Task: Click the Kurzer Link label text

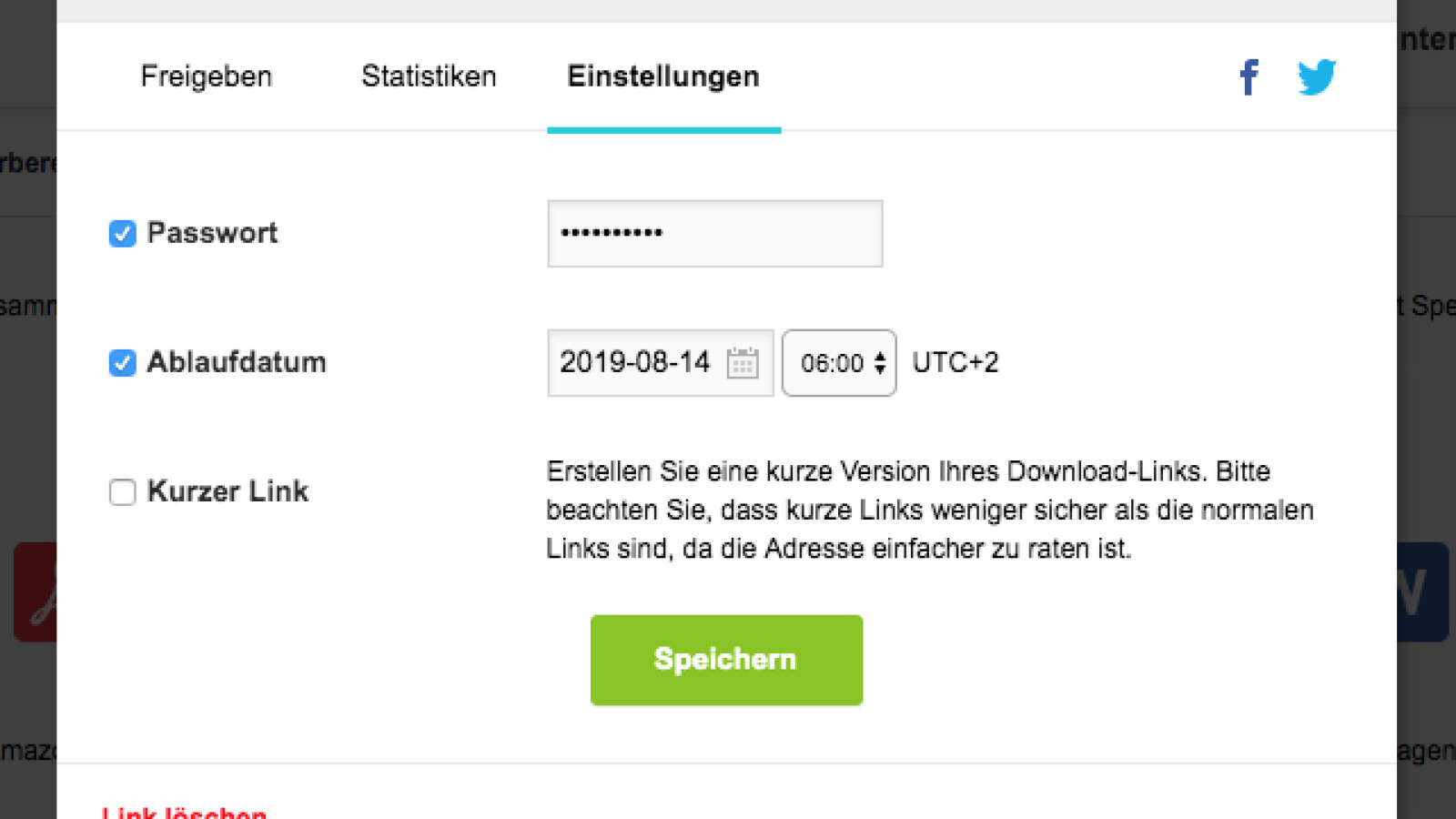Action: pyautogui.click(x=227, y=491)
